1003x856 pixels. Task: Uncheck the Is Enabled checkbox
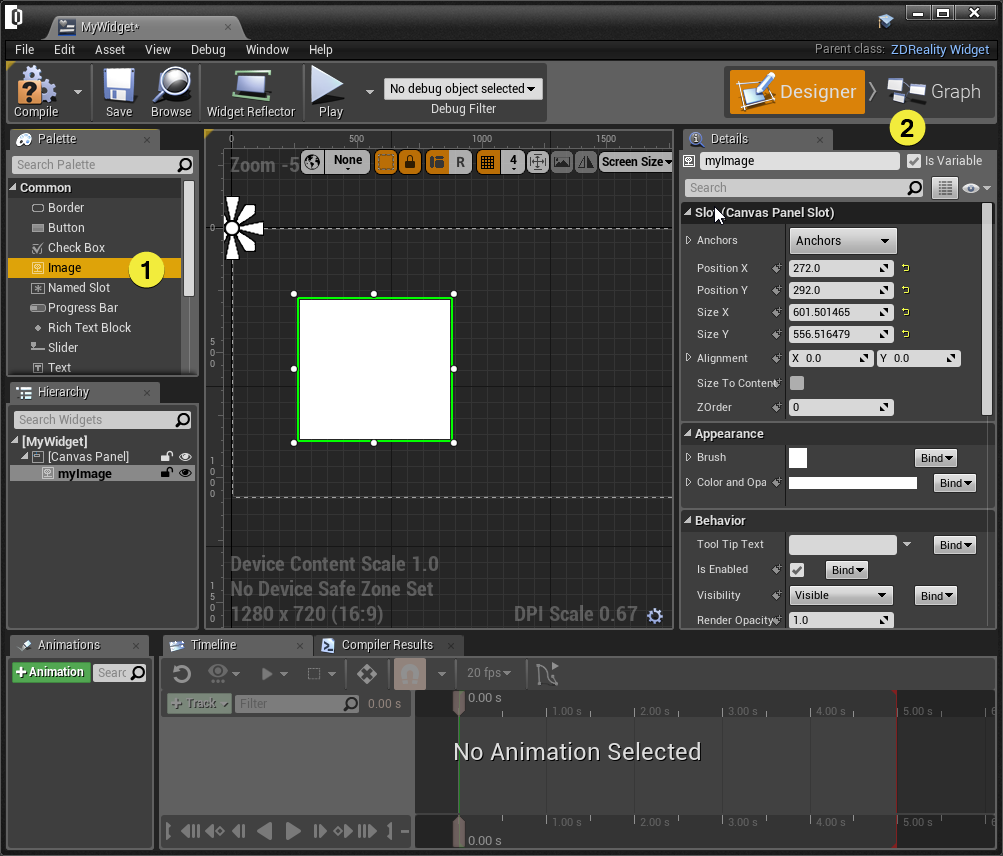coord(797,570)
